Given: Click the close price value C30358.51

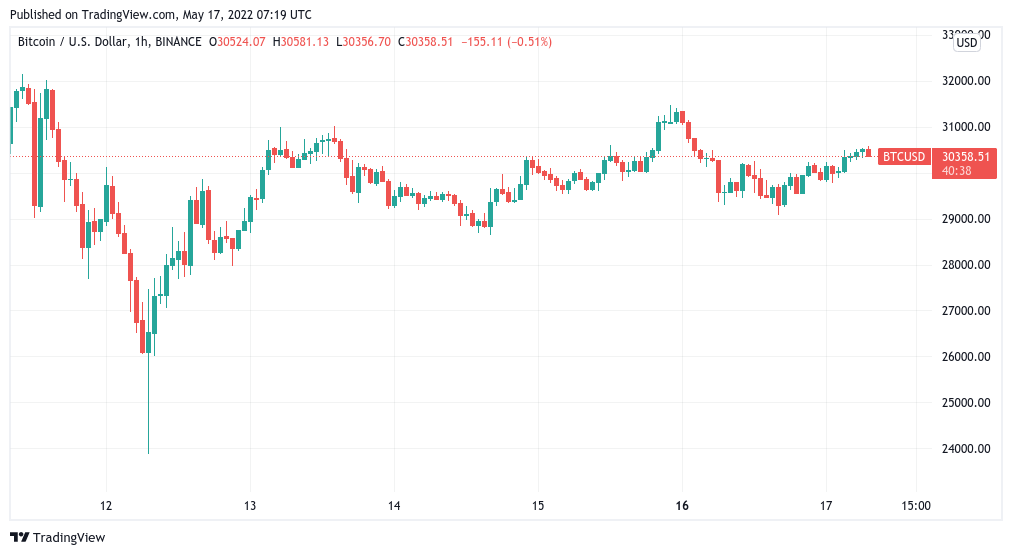Looking at the screenshot, I should 426,42.
